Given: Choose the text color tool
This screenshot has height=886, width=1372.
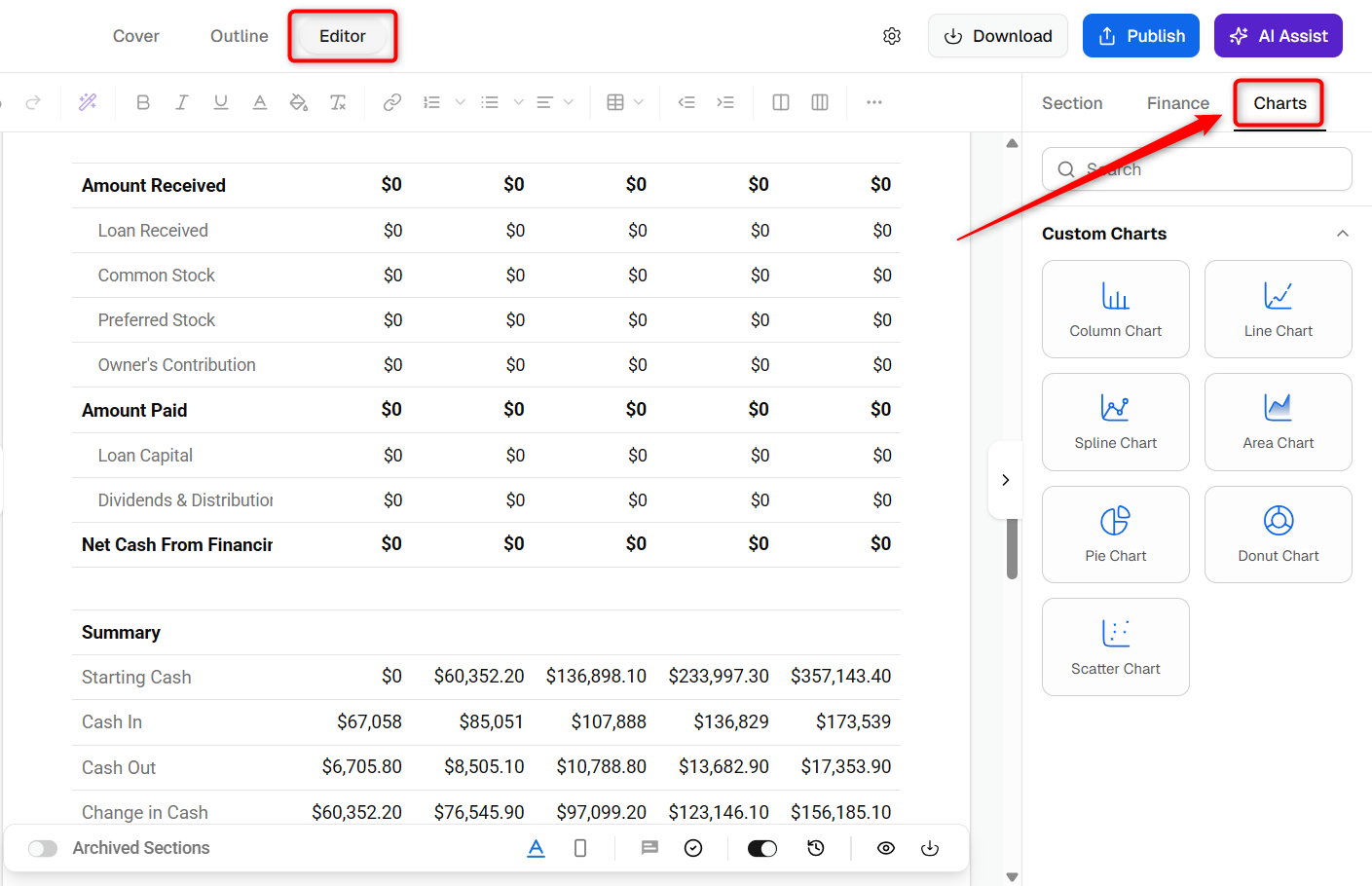Looking at the screenshot, I should (260, 102).
